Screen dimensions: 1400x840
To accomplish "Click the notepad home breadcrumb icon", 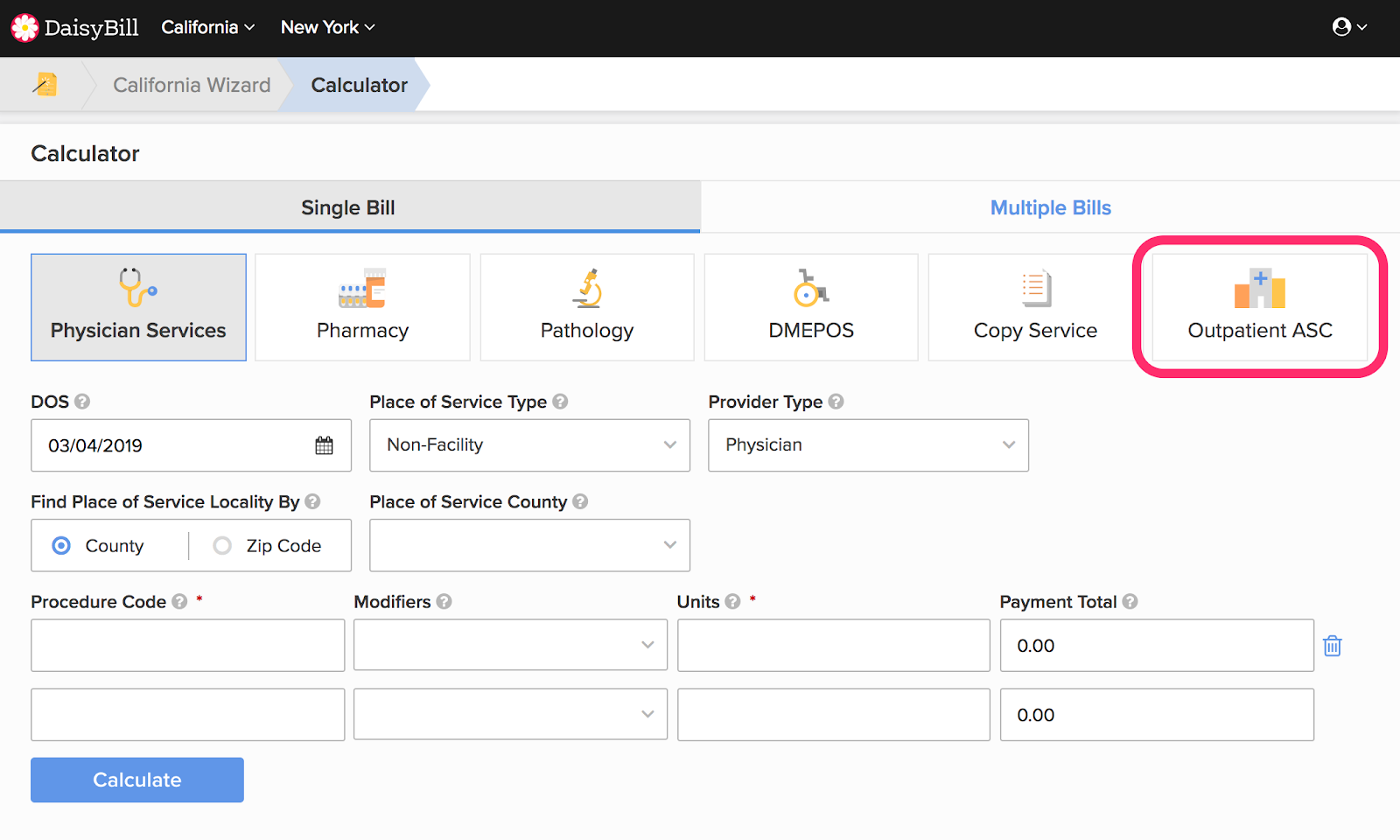I will 45,84.
